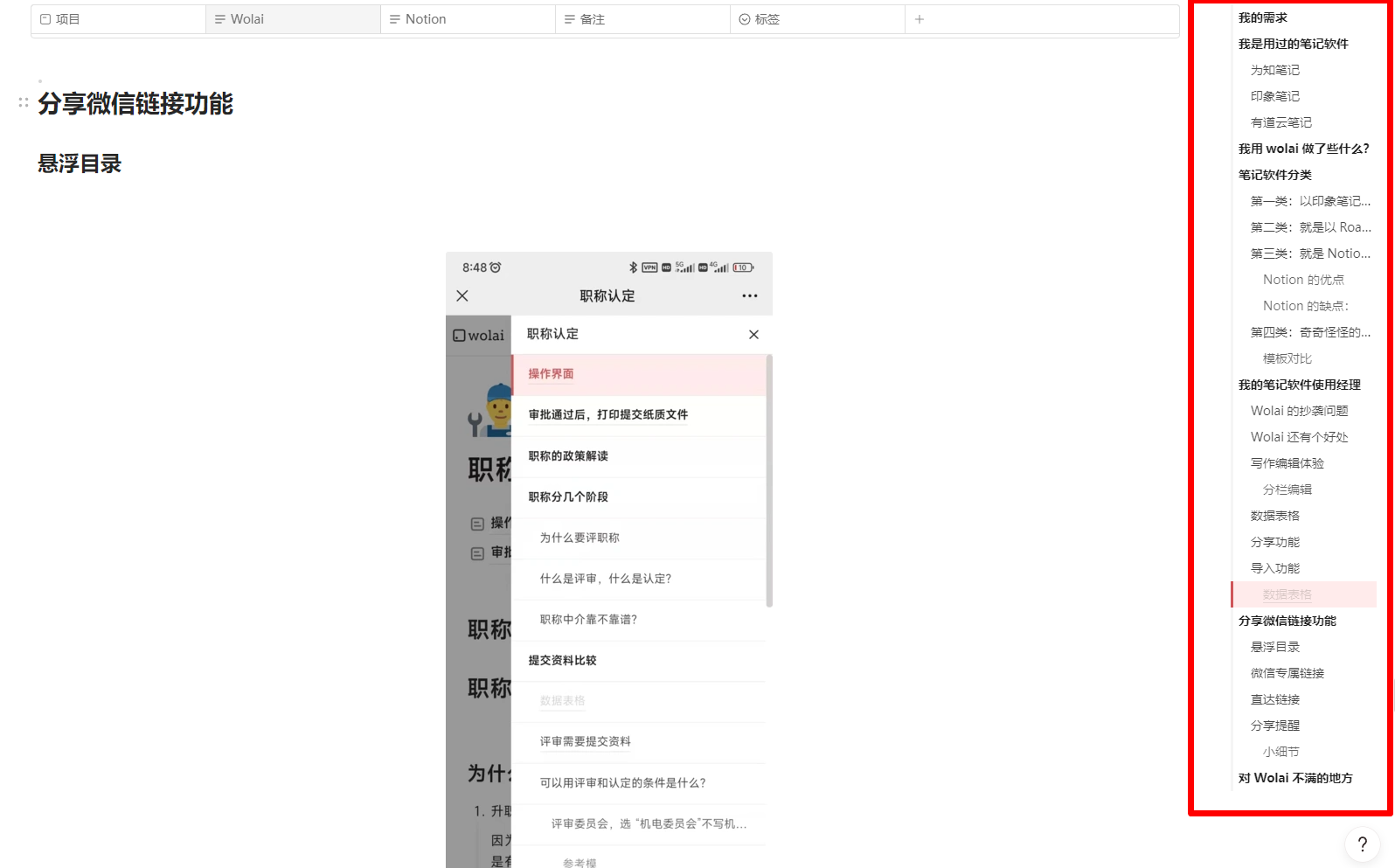
Task: Select 悬浮目录 entry in the right outline
Action: click(1274, 647)
